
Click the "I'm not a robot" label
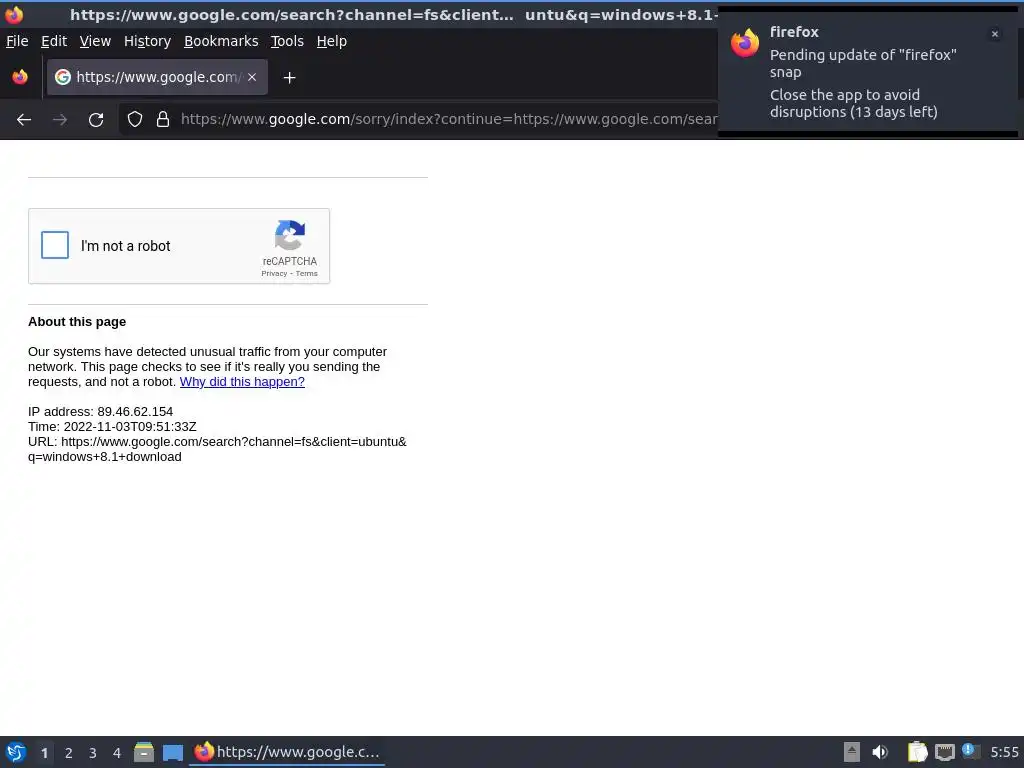[x=125, y=246]
